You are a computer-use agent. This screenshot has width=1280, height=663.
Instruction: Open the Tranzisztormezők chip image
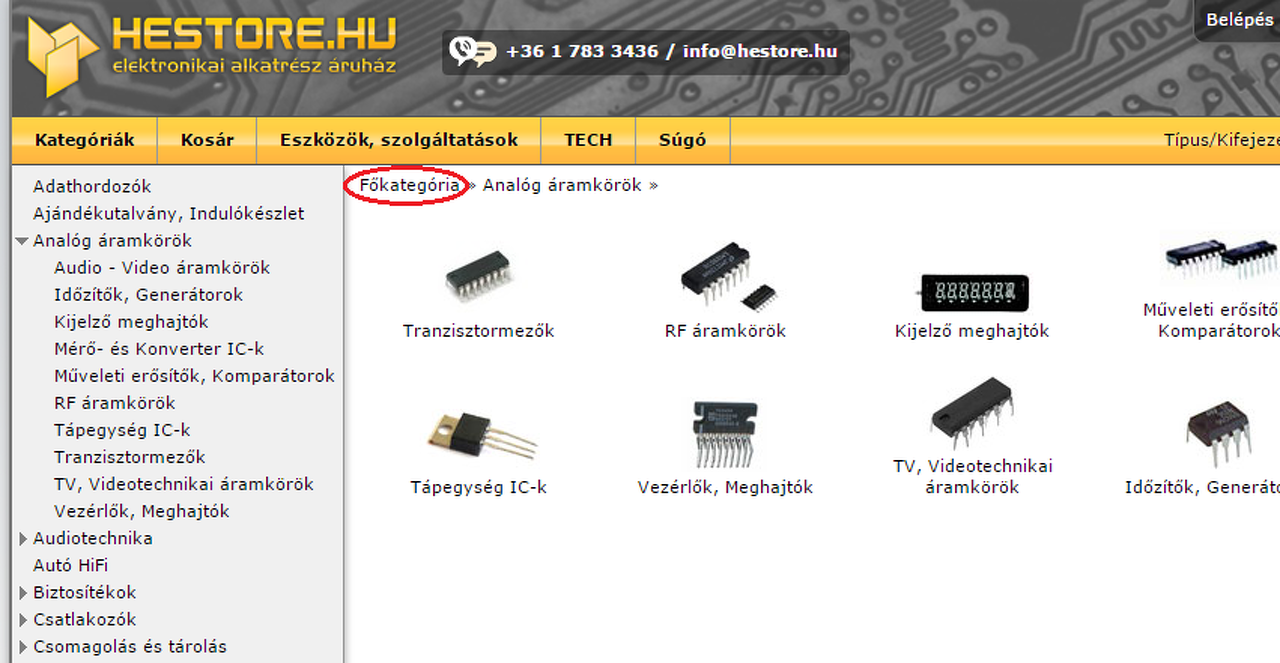[478, 276]
